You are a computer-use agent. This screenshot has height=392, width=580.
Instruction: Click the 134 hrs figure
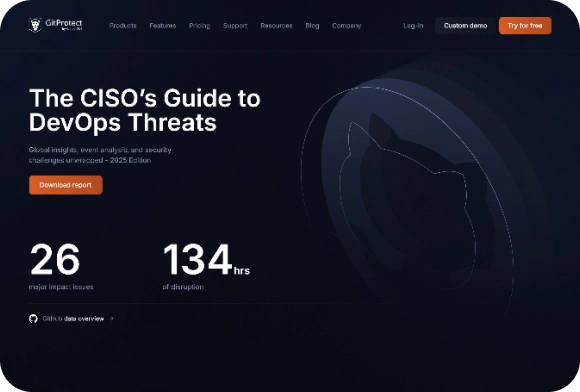pyautogui.click(x=206, y=259)
